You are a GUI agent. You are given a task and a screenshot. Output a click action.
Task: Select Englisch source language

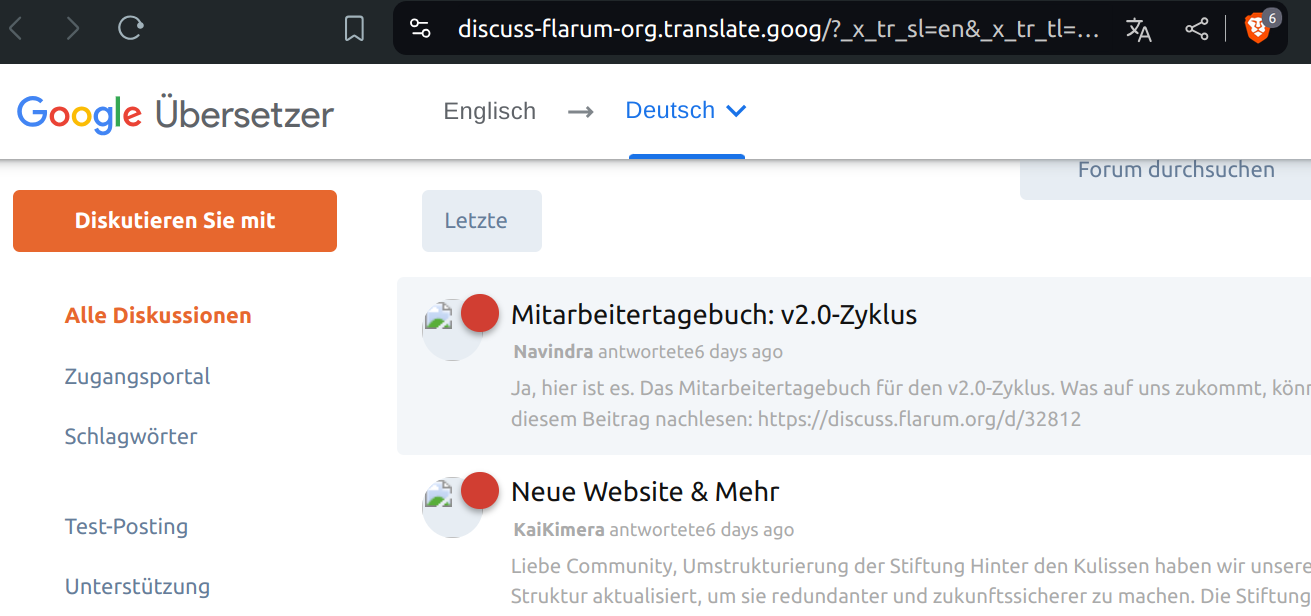489,111
